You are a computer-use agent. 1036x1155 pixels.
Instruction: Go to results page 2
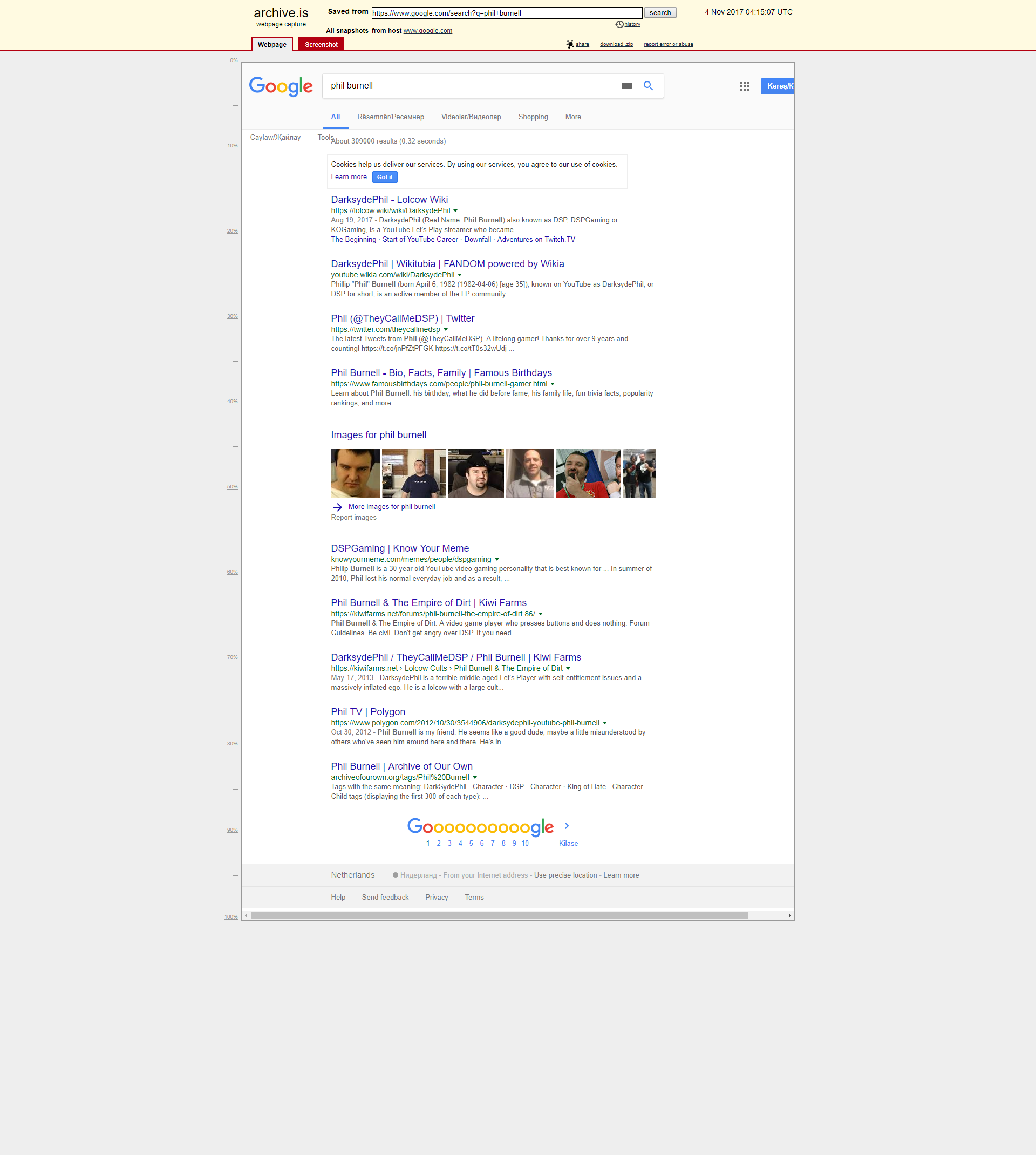point(438,844)
